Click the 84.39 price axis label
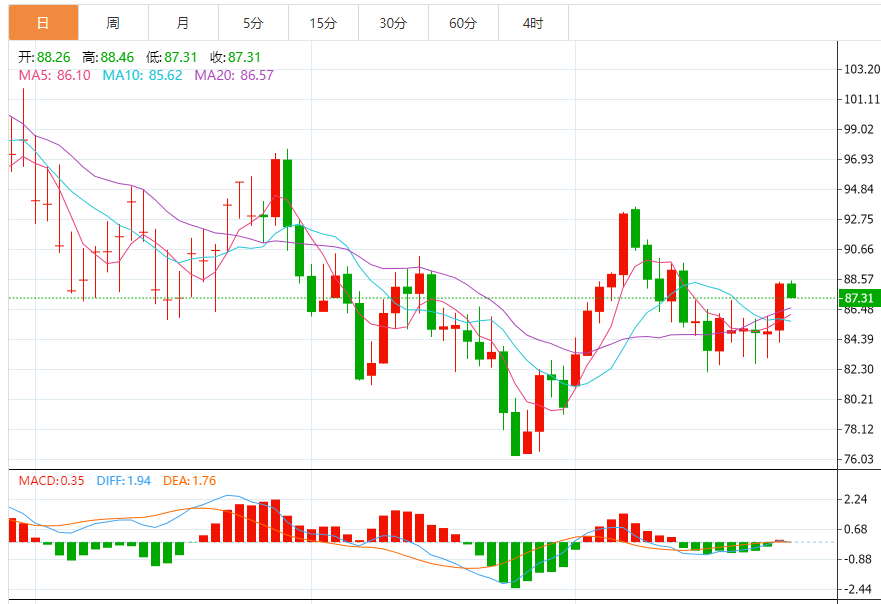881x604 pixels. [x=859, y=339]
